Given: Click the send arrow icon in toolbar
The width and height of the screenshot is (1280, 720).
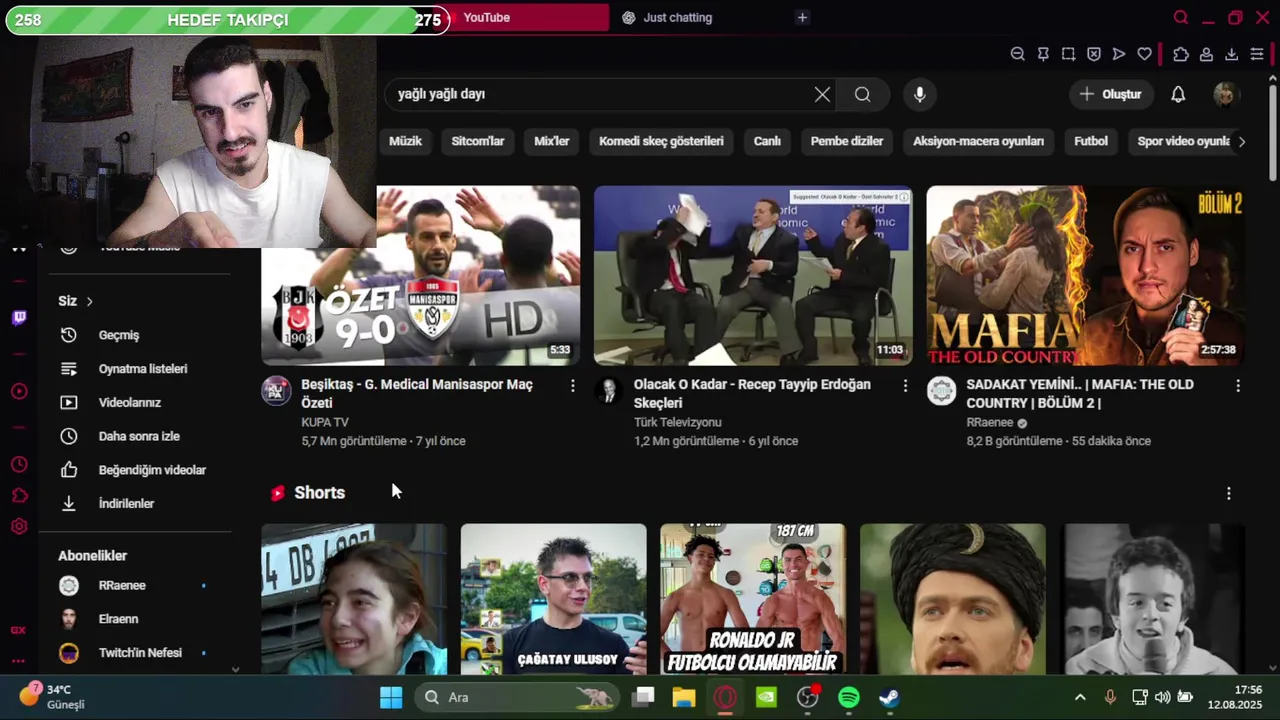Looking at the screenshot, I should (1119, 54).
